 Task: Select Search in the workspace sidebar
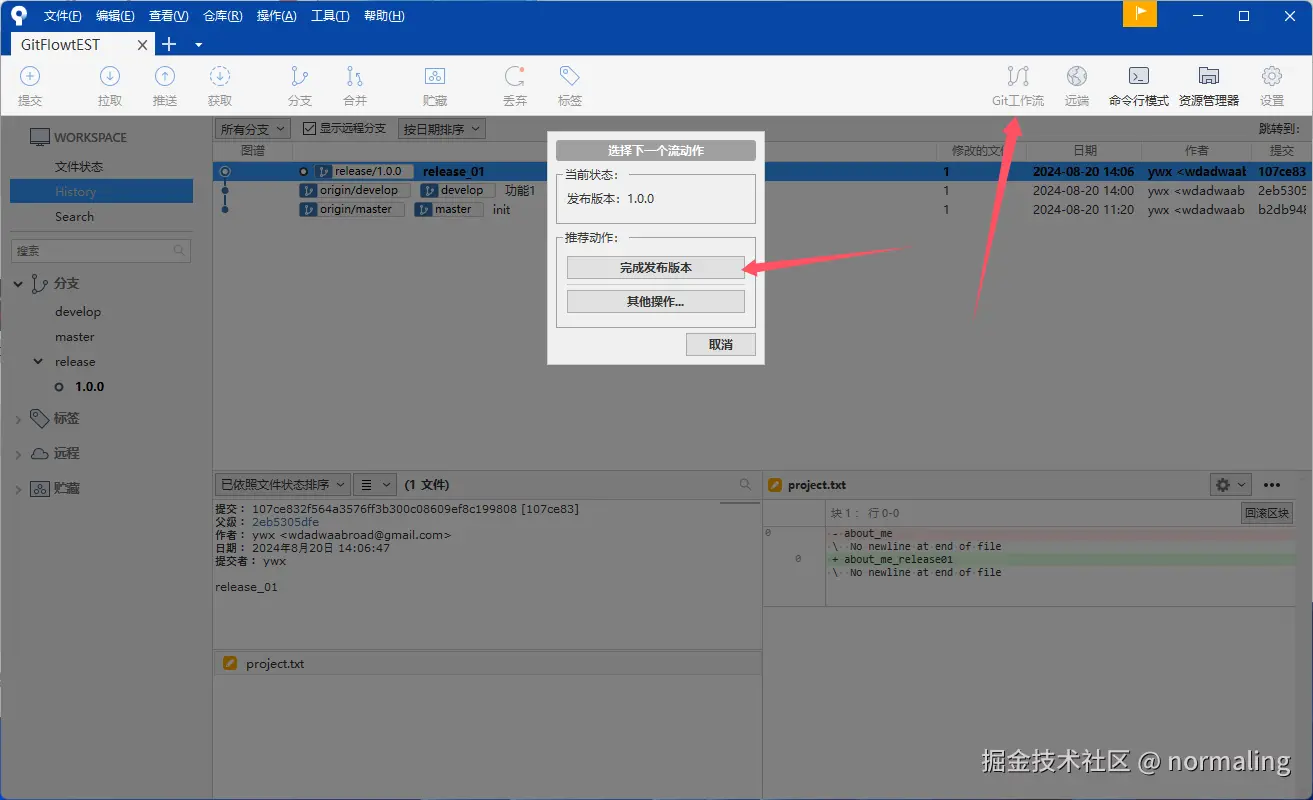tap(74, 217)
